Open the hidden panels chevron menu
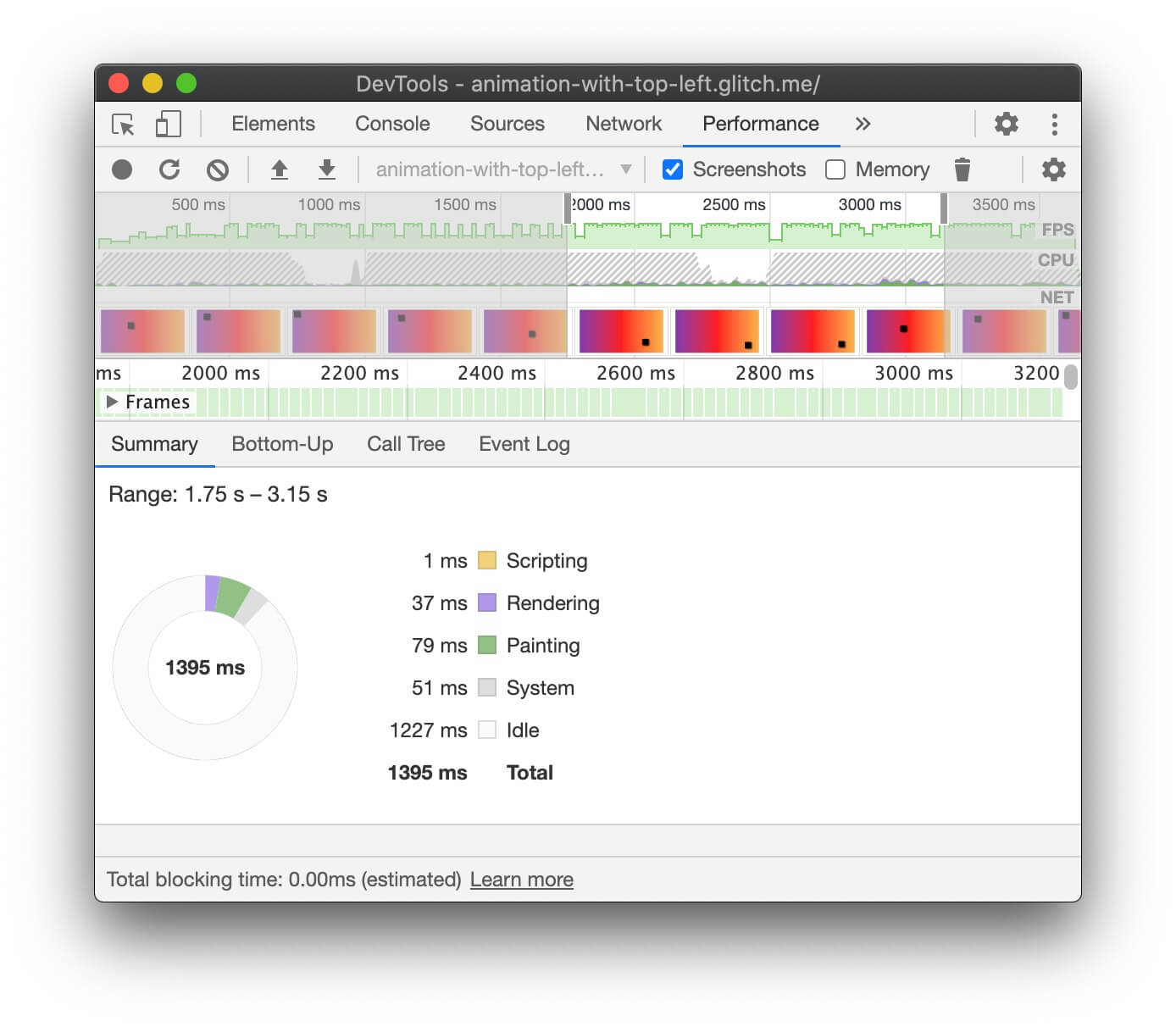 pyautogui.click(x=863, y=124)
